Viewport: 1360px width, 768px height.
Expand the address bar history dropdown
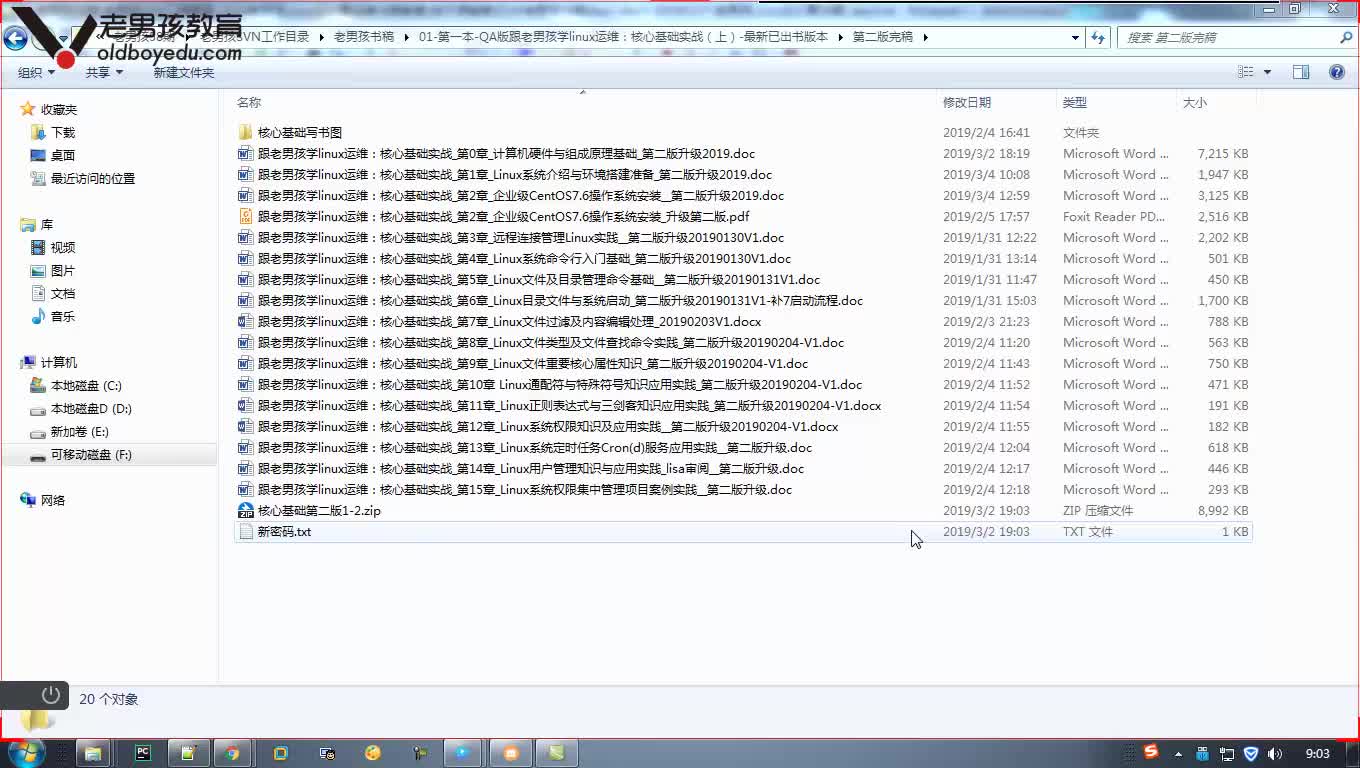tap(1075, 37)
